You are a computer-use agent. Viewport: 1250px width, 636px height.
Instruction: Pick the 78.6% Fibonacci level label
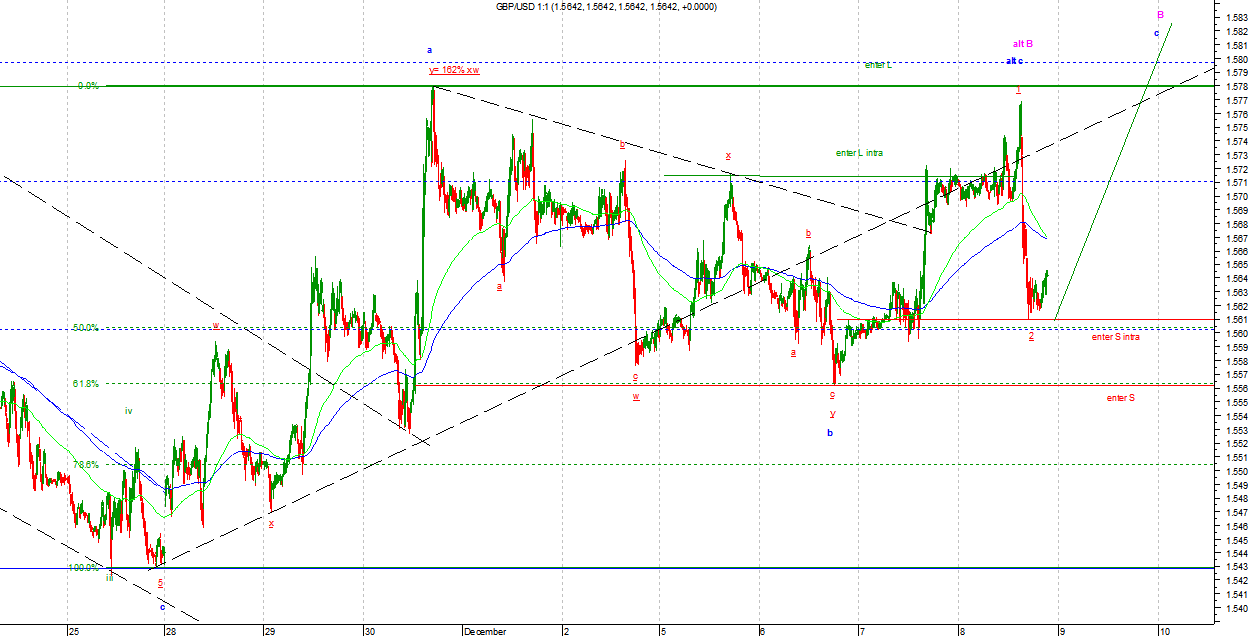tap(85, 465)
